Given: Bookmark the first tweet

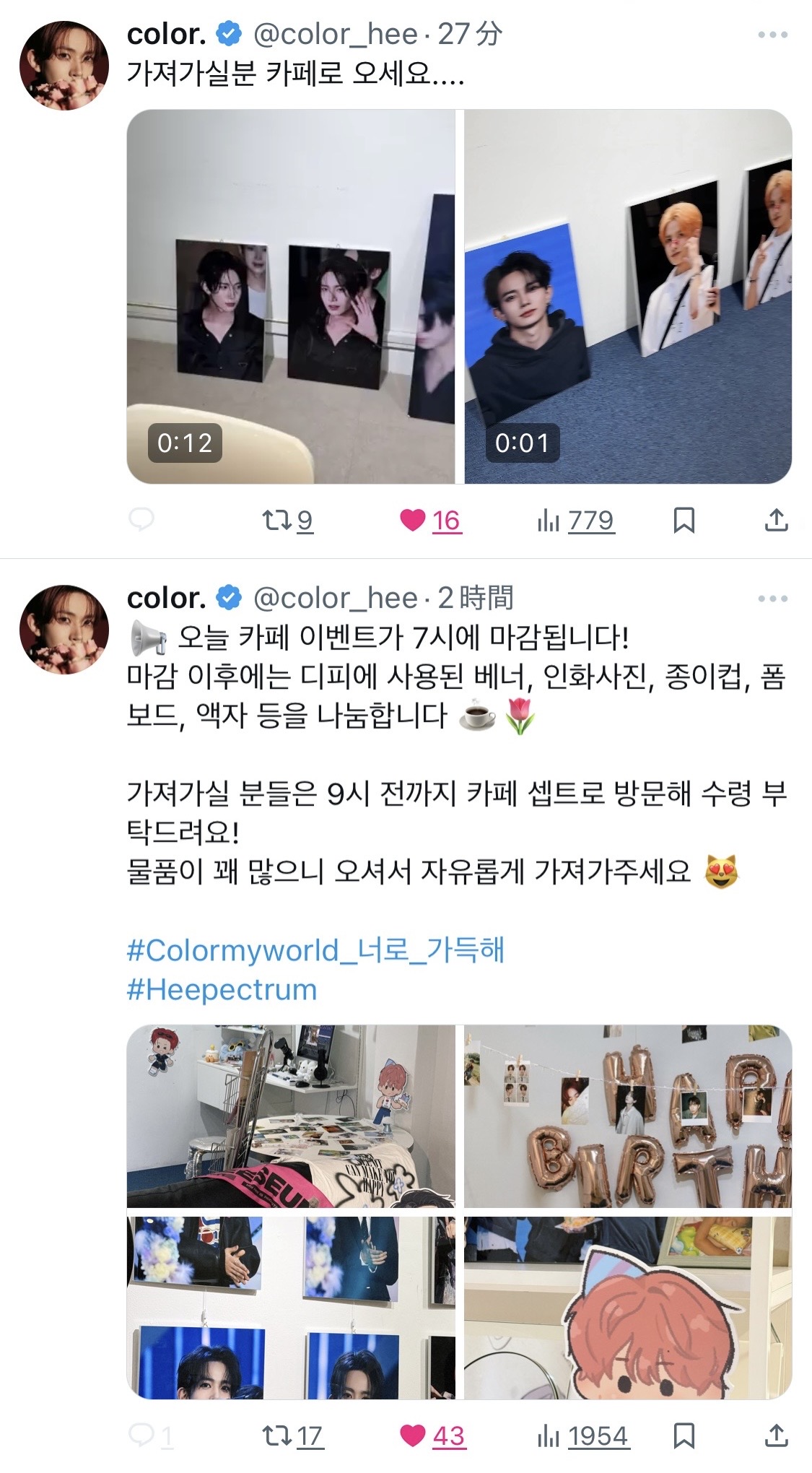Looking at the screenshot, I should point(684,520).
